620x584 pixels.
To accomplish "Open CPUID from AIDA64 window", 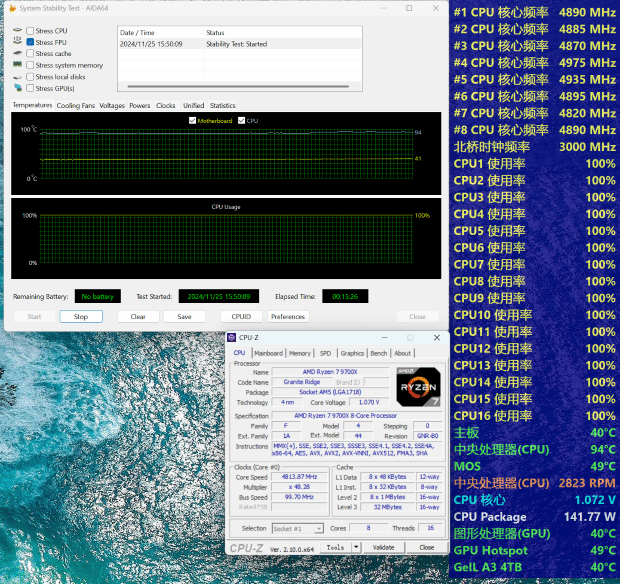I will click(241, 316).
